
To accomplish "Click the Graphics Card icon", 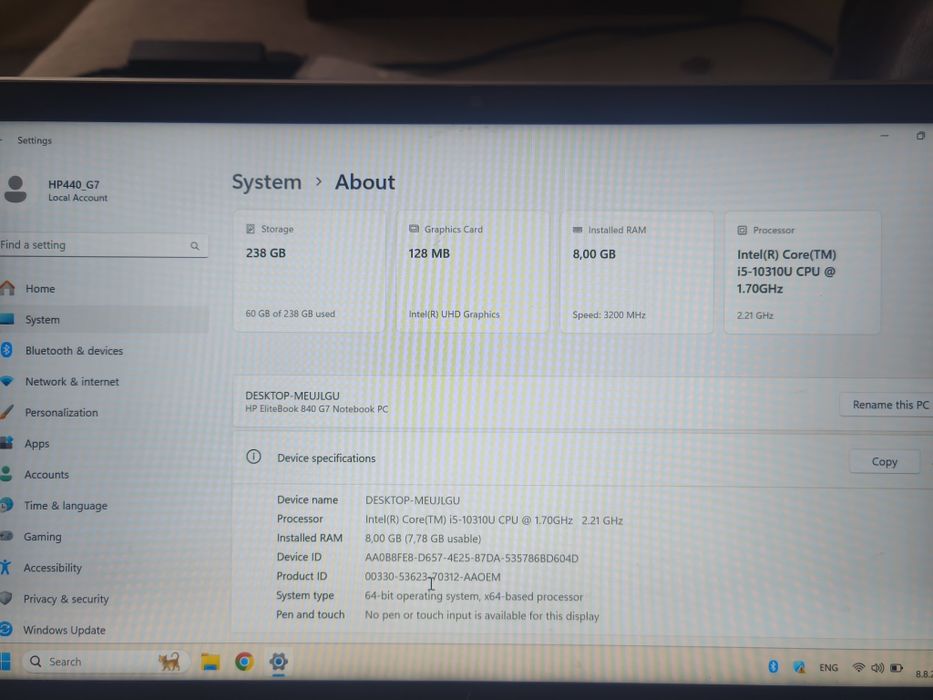I will [x=414, y=229].
